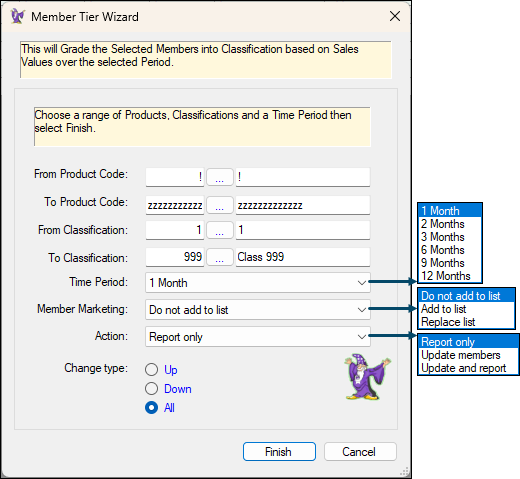Click the wizard app icon in title bar

(18, 16)
